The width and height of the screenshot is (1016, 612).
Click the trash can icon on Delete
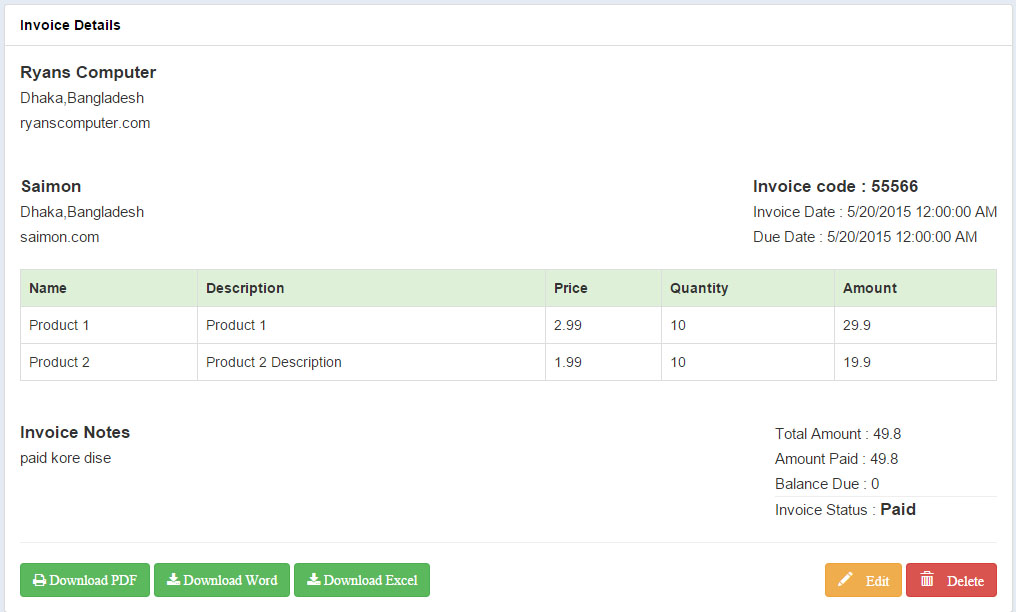(x=927, y=580)
